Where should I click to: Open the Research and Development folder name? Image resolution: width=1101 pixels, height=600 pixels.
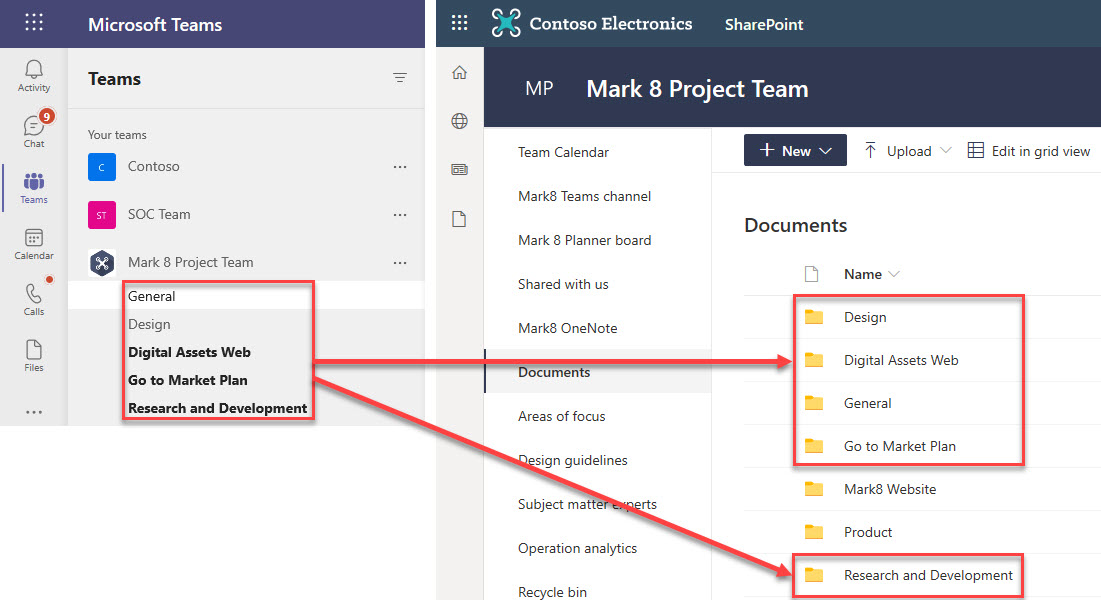(928, 575)
